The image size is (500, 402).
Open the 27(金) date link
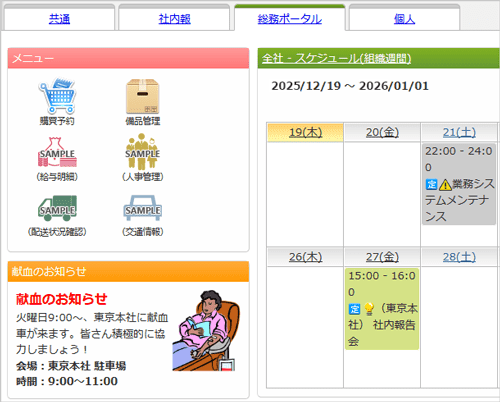pyautogui.click(x=382, y=257)
